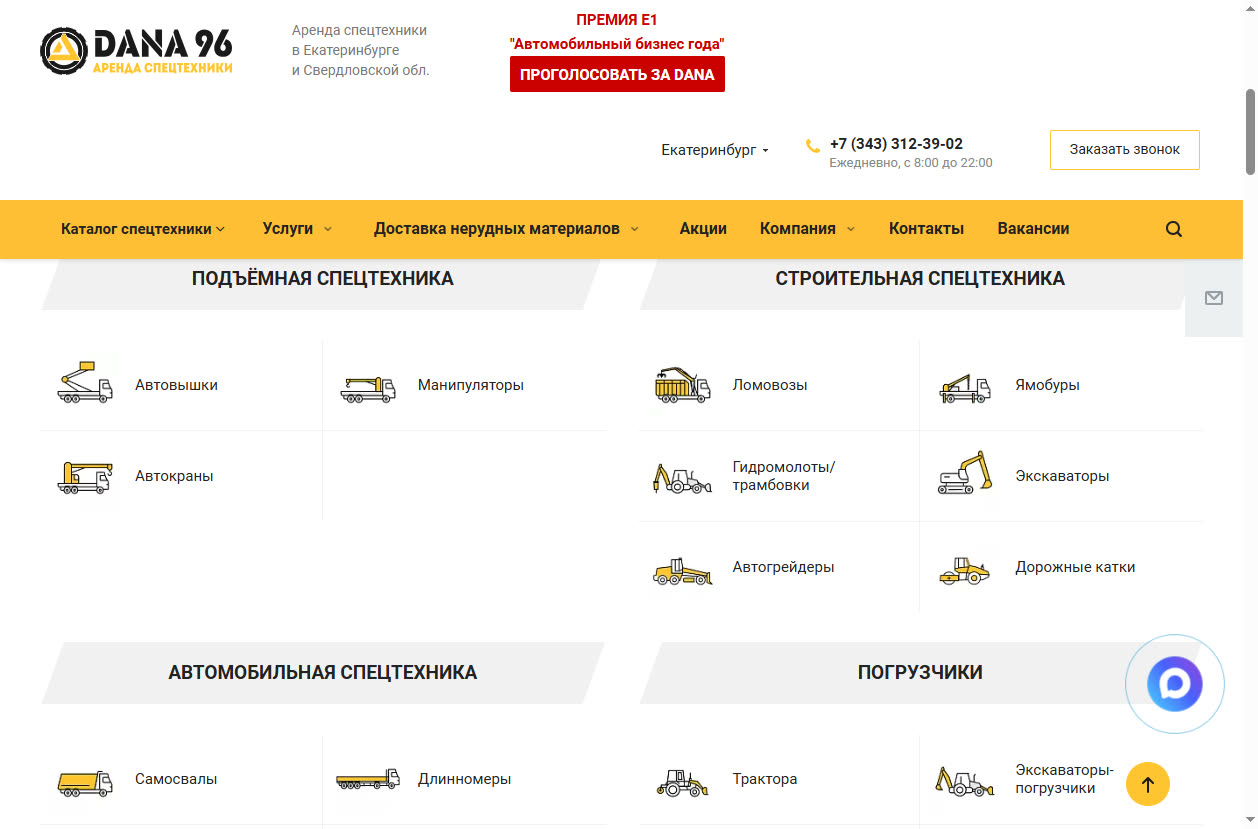Open the Длинномеры category link
Image resolution: width=1258 pixels, height=829 pixels.
(x=464, y=779)
